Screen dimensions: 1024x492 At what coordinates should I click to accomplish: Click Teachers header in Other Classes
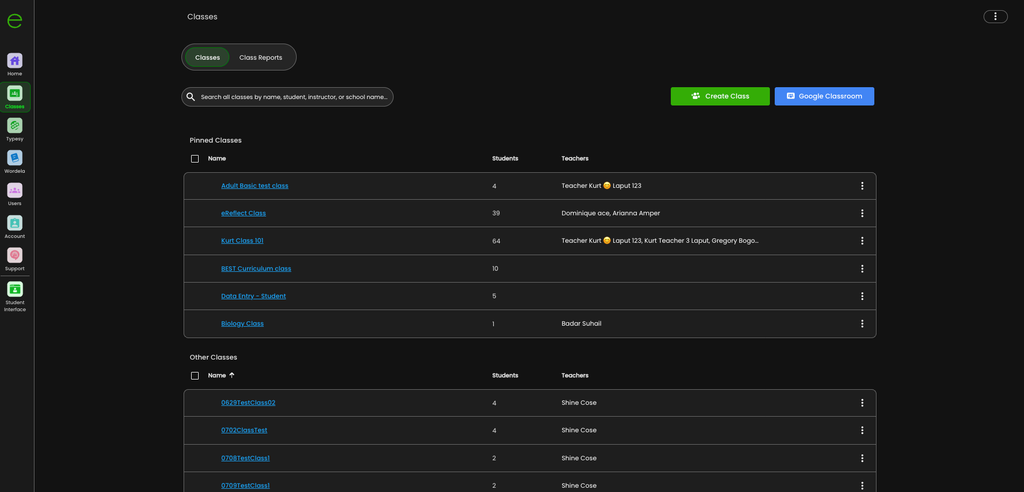[x=575, y=376]
